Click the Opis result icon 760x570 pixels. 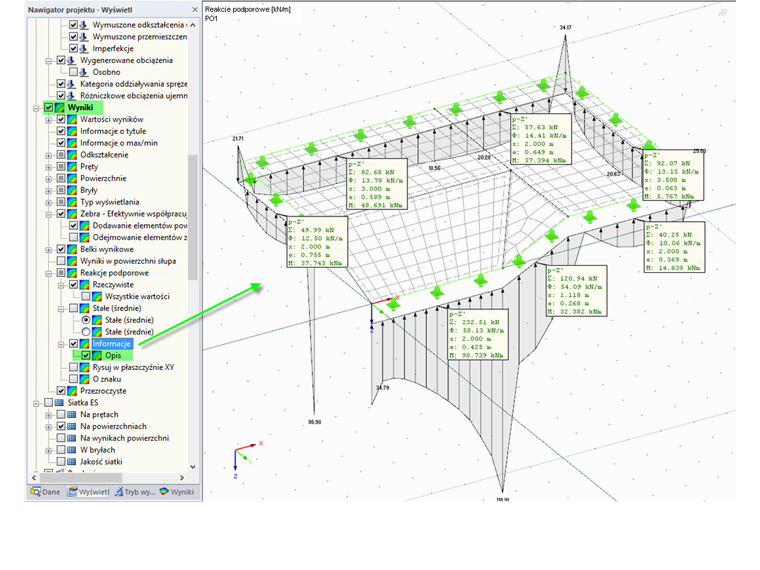coord(97,356)
